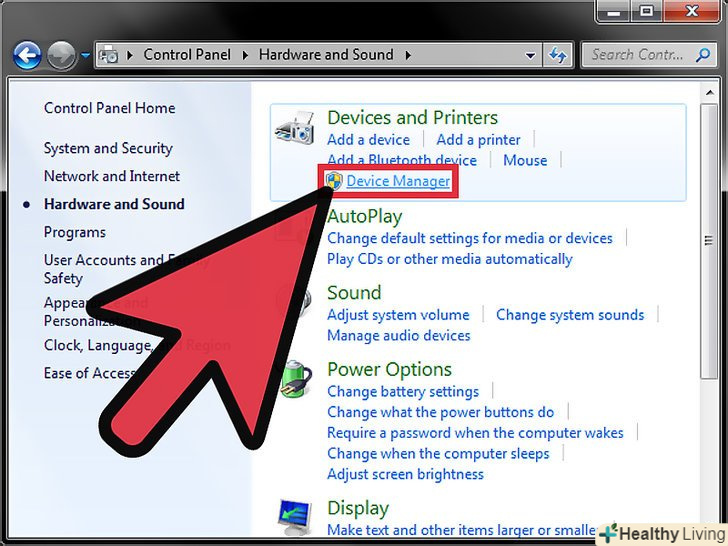This screenshot has height=546, width=728.
Task: Click Change when the computer sleeps
Action: [438, 454]
